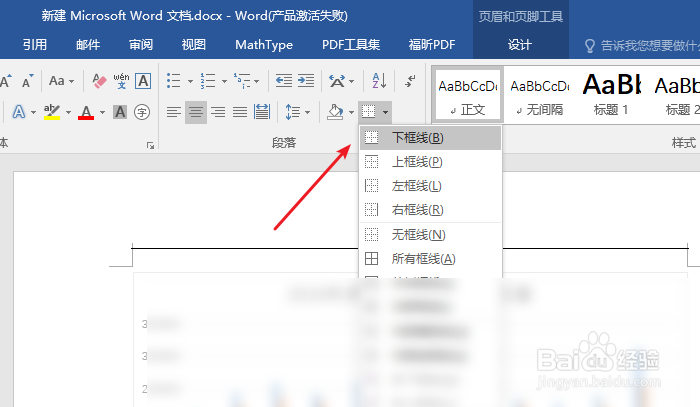Click the Phonetic Guide wén icon
Viewport: 700px width, 407px height.
121,81
